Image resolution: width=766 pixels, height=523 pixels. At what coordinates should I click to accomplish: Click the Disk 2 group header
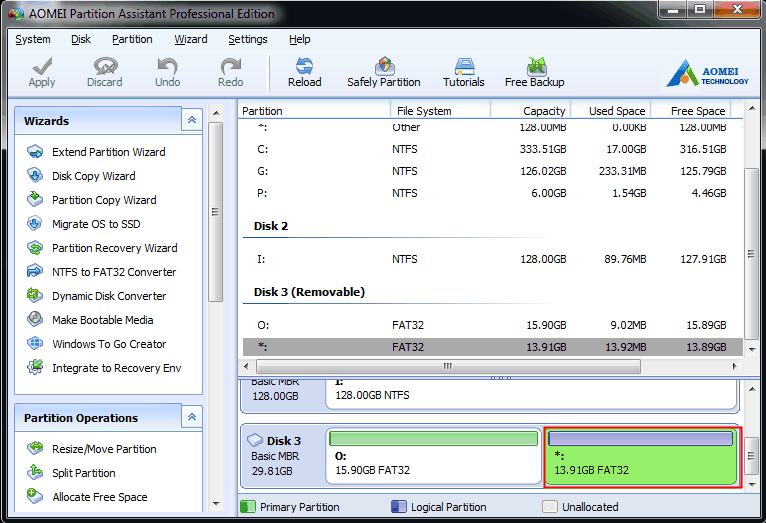tap(271, 226)
